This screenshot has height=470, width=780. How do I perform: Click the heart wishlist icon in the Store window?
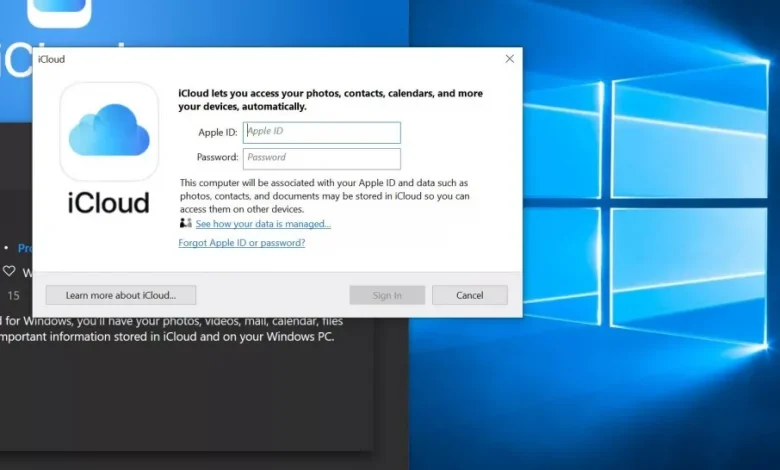tap(9, 271)
